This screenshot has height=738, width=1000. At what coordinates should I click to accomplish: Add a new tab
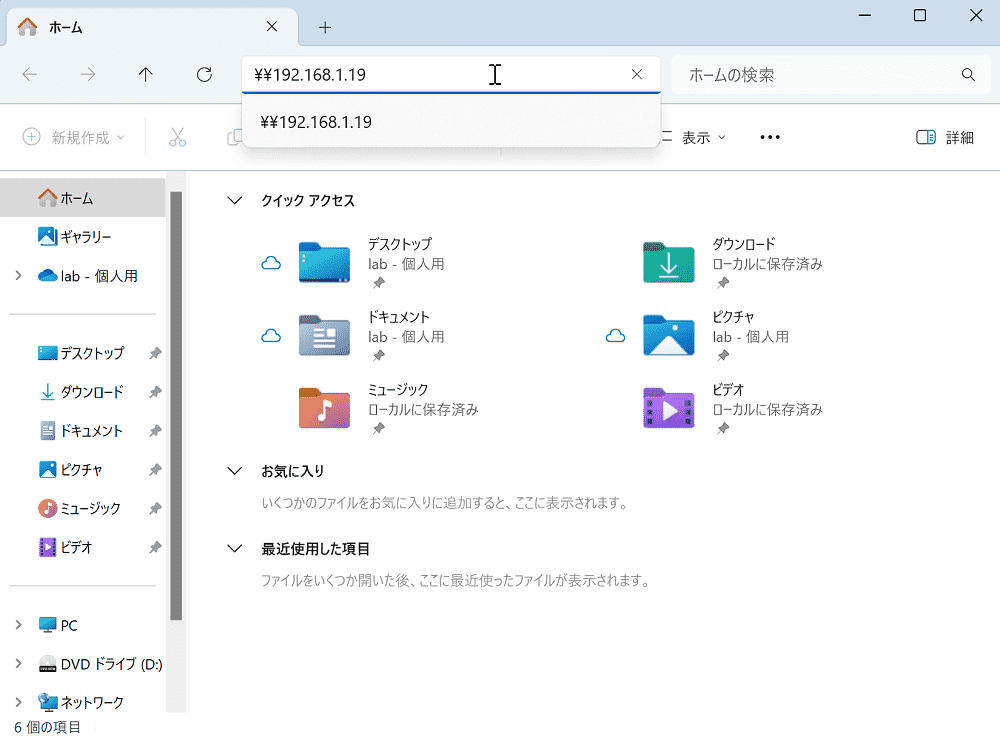pyautogui.click(x=325, y=27)
